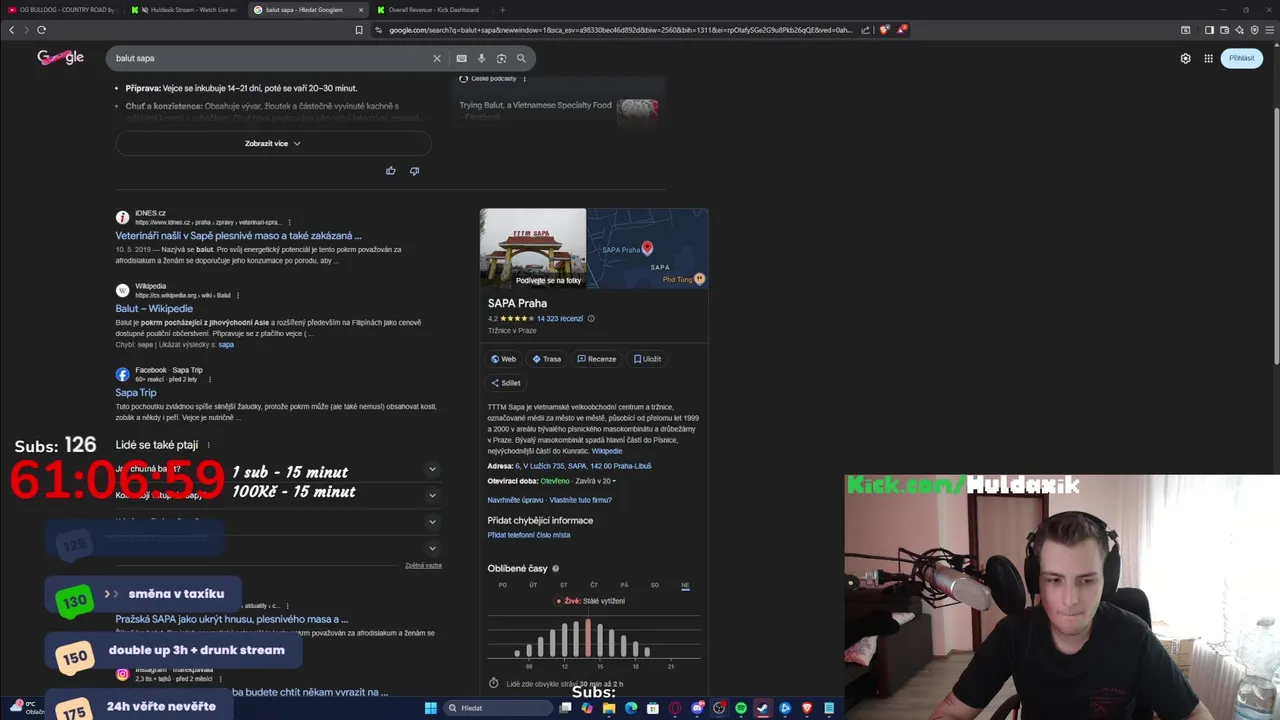Viewport: 1280px width, 720px height.
Task: Start voice search with microphone icon
Action: pyautogui.click(x=481, y=58)
